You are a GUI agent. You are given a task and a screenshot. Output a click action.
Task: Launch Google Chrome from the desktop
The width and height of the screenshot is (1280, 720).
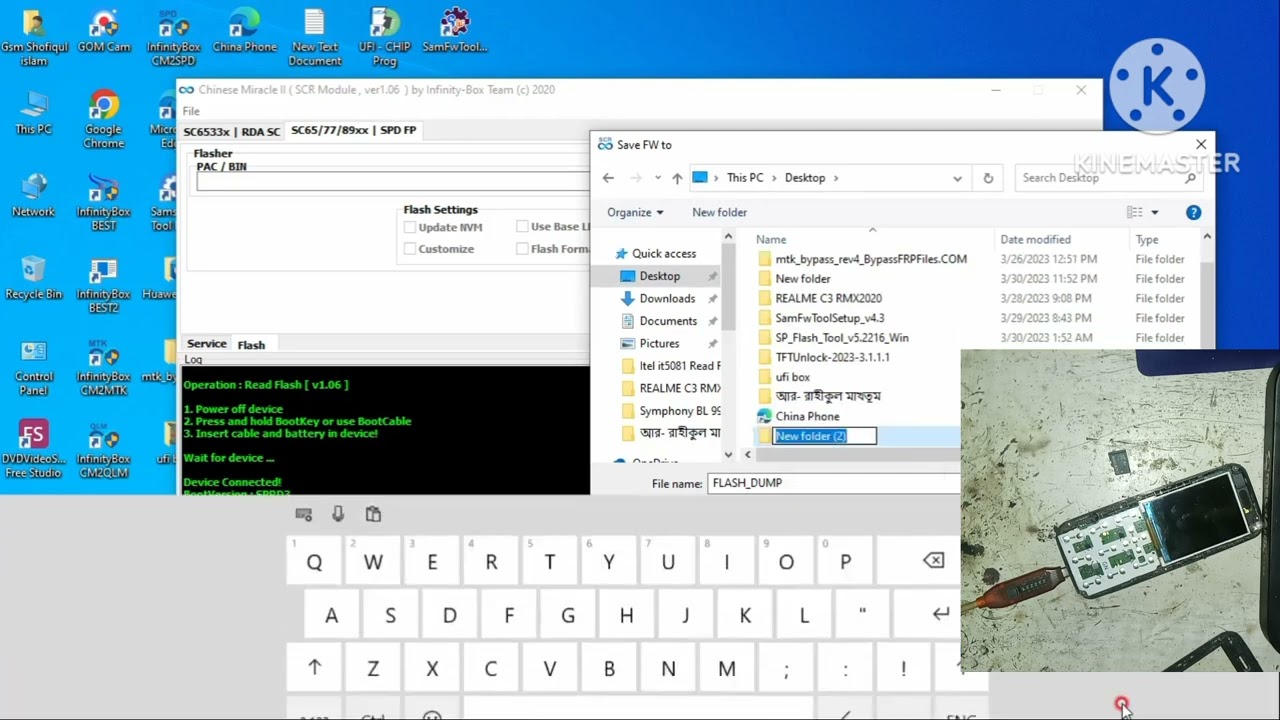point(104,120)
